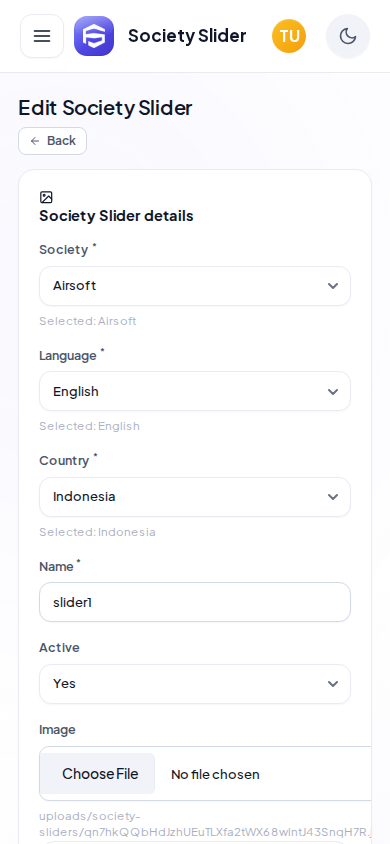The height and width of the screenshot is (844, 390).
Task: Click the chevron of the Society select
Action: click(x=333, y=286)
